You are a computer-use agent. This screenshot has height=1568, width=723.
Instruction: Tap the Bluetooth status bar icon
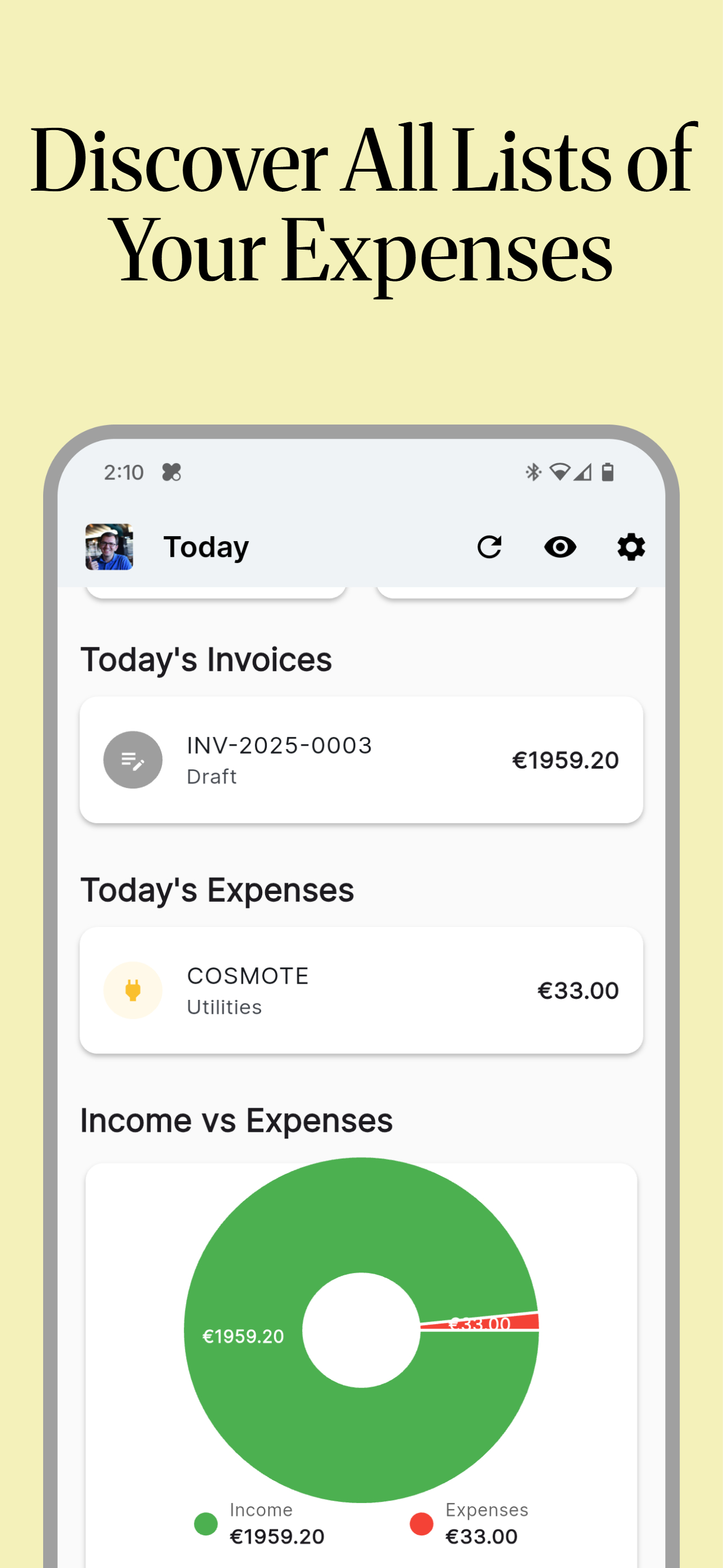point(533,472)
